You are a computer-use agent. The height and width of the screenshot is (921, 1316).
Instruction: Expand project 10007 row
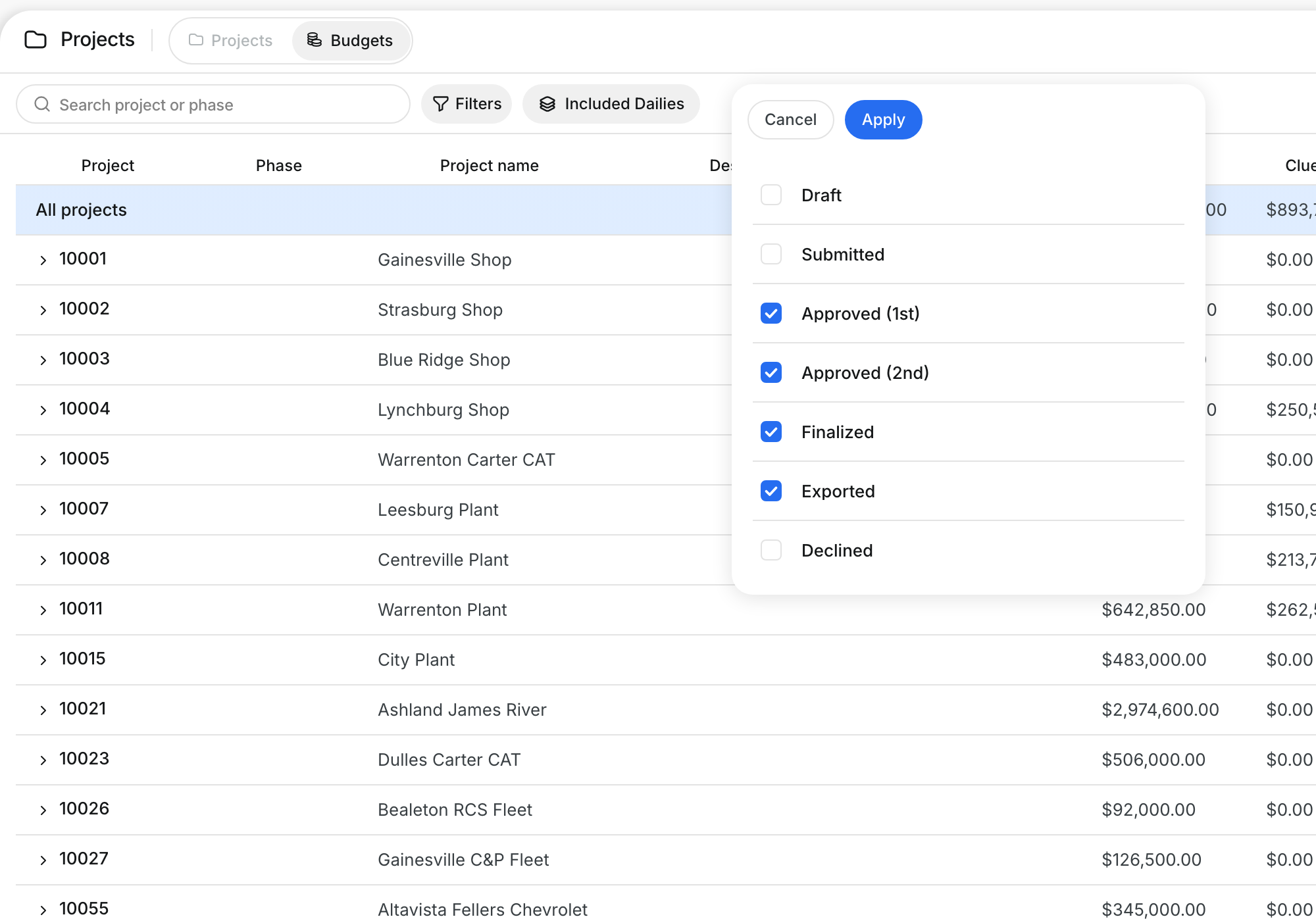click(x=43, y=510)
